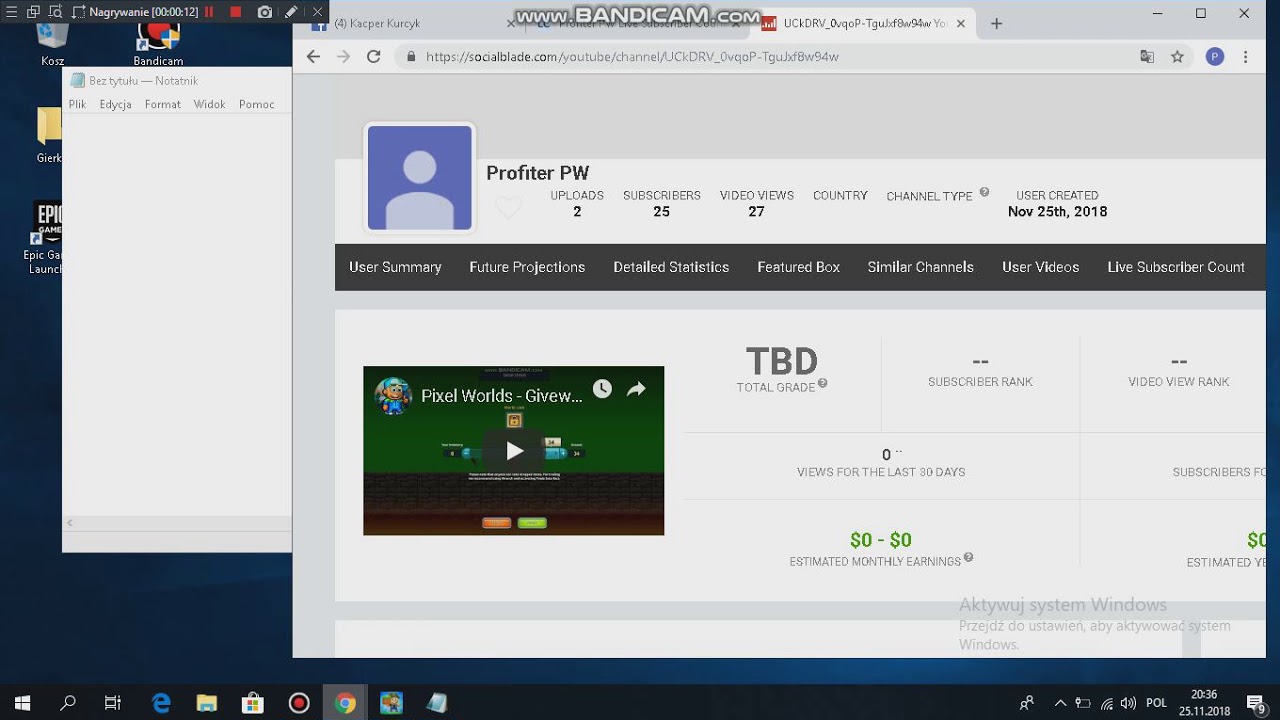The width and height of the screenshot is (1280, 720).
Task: Favorite the channel with heart icon
Action: click(508, 208)
